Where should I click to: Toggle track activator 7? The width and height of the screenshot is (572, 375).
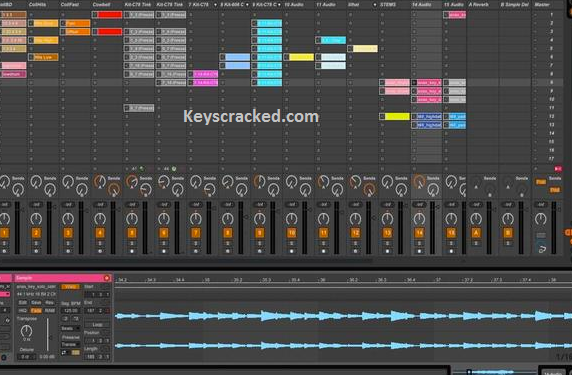tap(196, 233)
